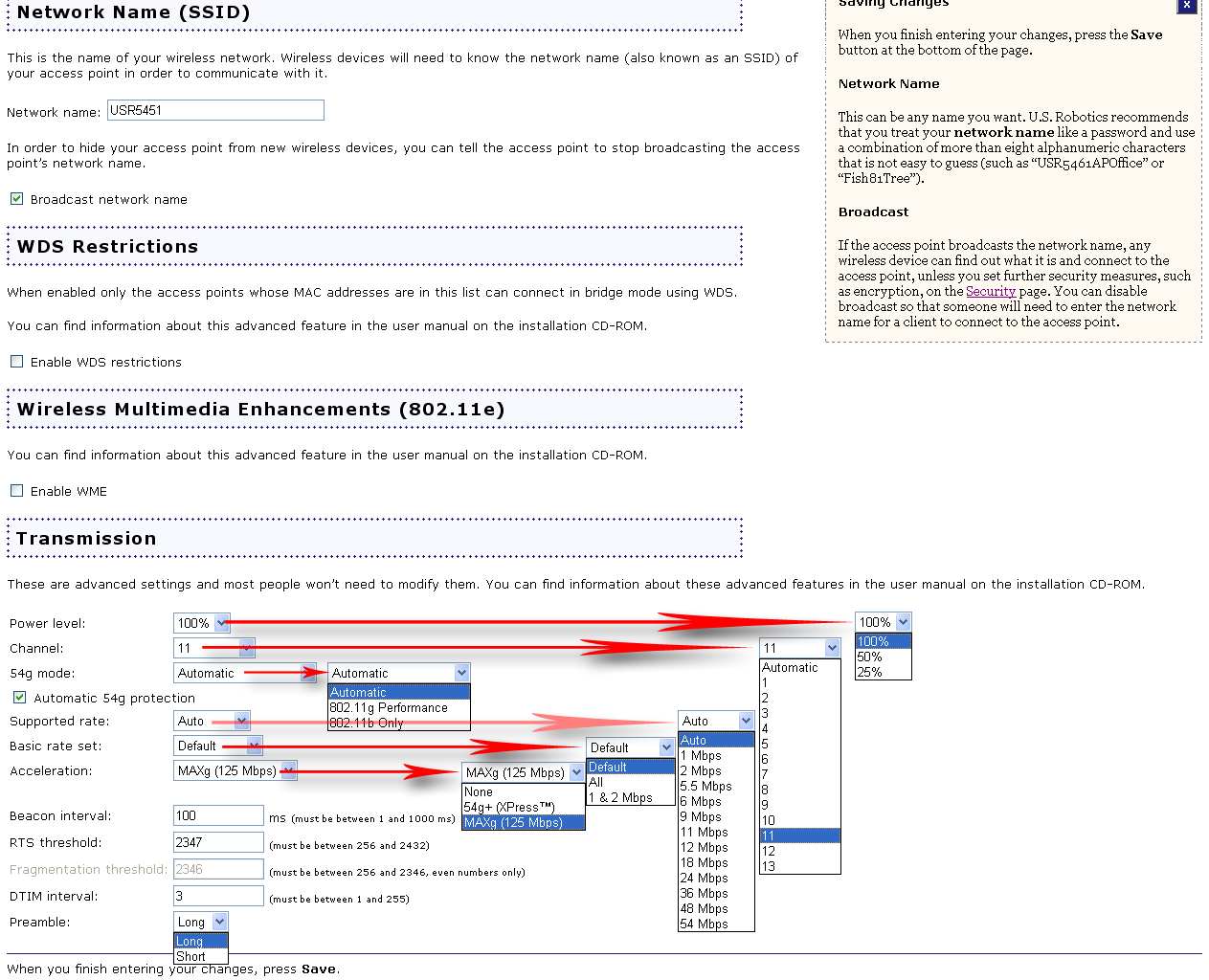Select channel 9 in the channel list
Image resolution: width=1209 pixels, height=980 pixels.
click(x=800, y=805)
